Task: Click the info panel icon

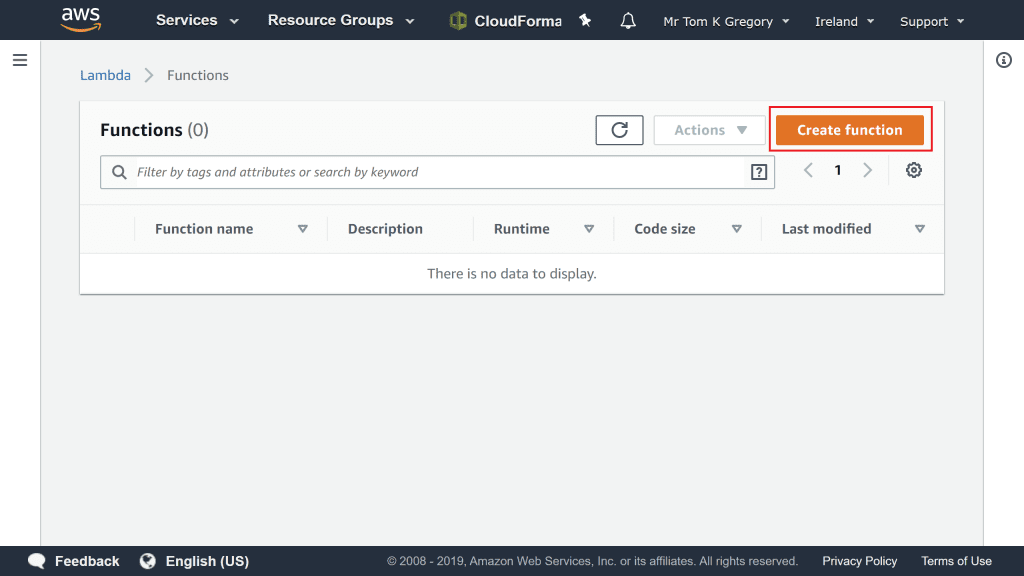Action: pos(1004,61)
